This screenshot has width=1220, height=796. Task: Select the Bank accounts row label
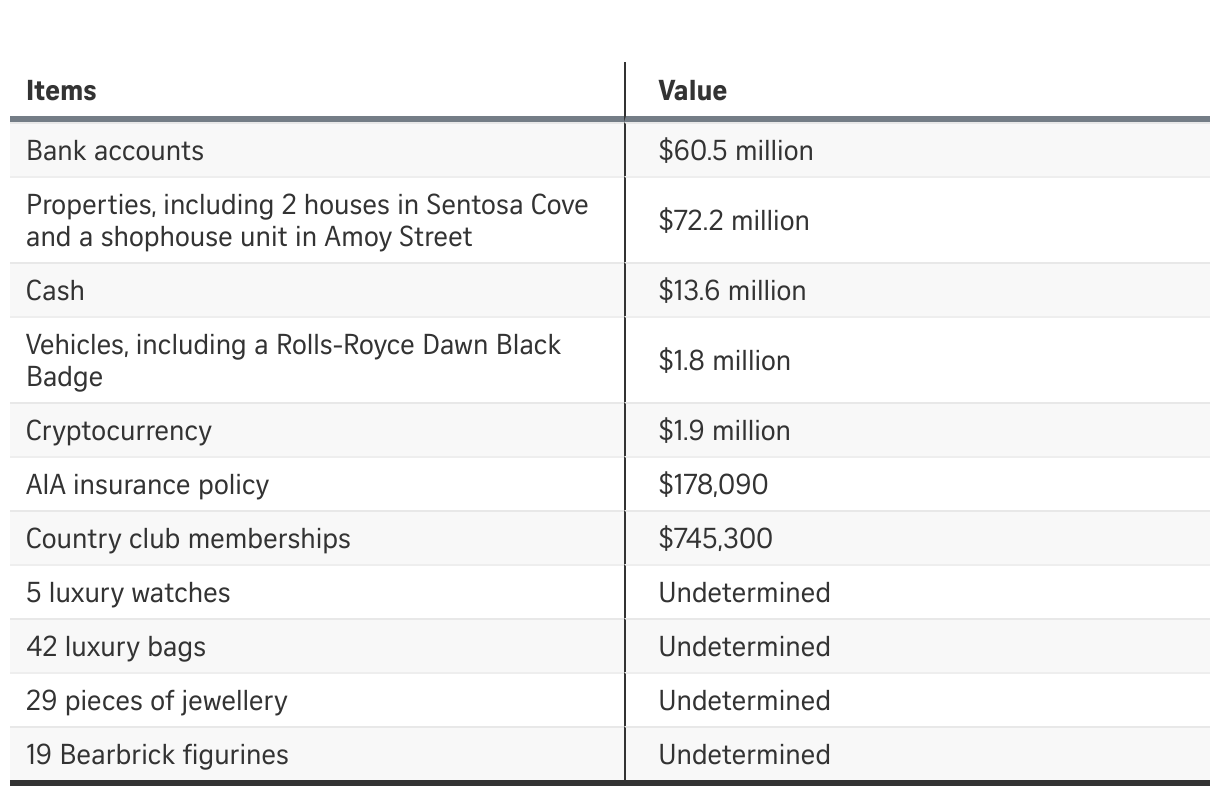point(115,151)
